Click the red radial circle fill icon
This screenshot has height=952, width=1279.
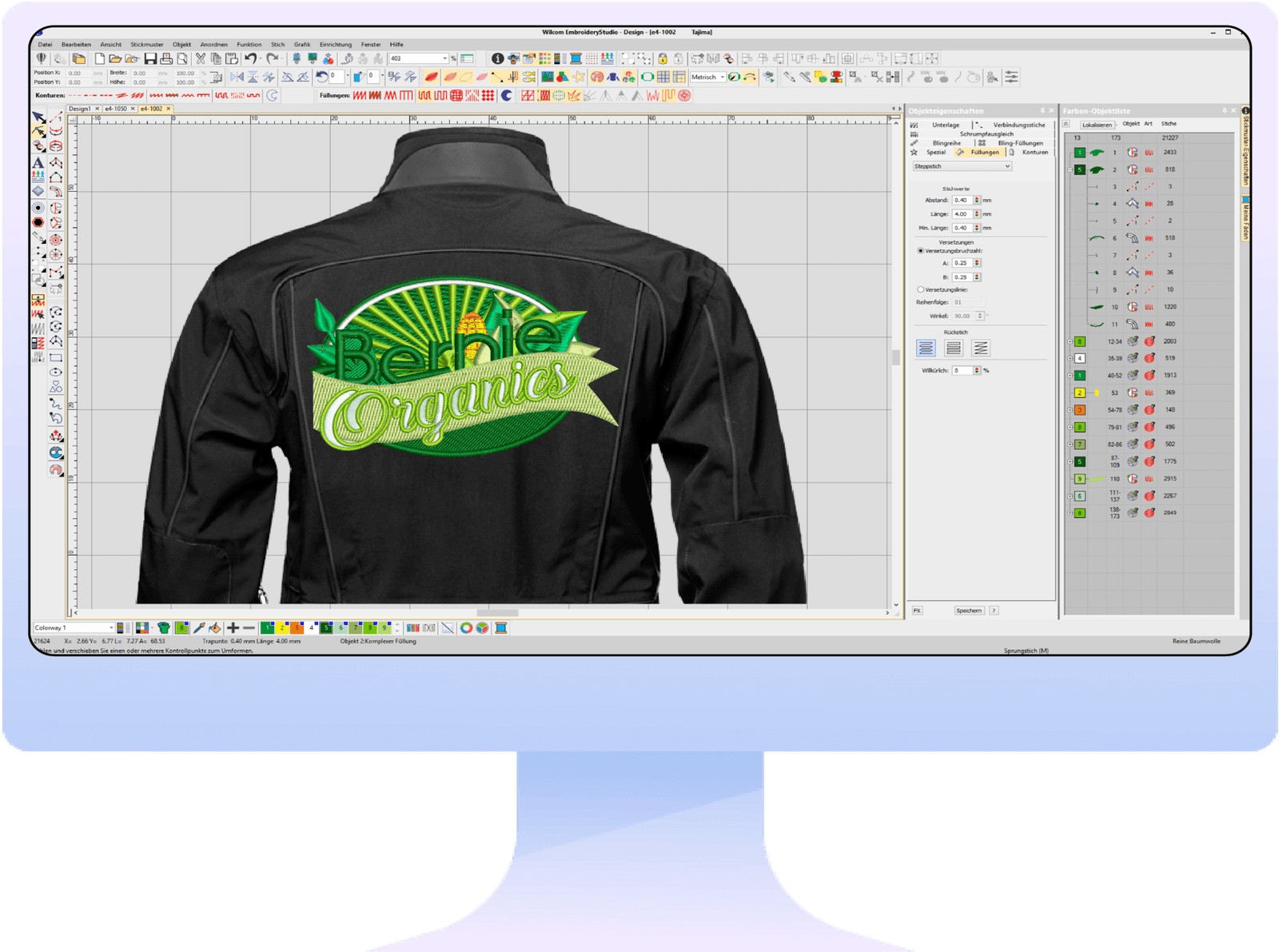[x=684, y=95]
